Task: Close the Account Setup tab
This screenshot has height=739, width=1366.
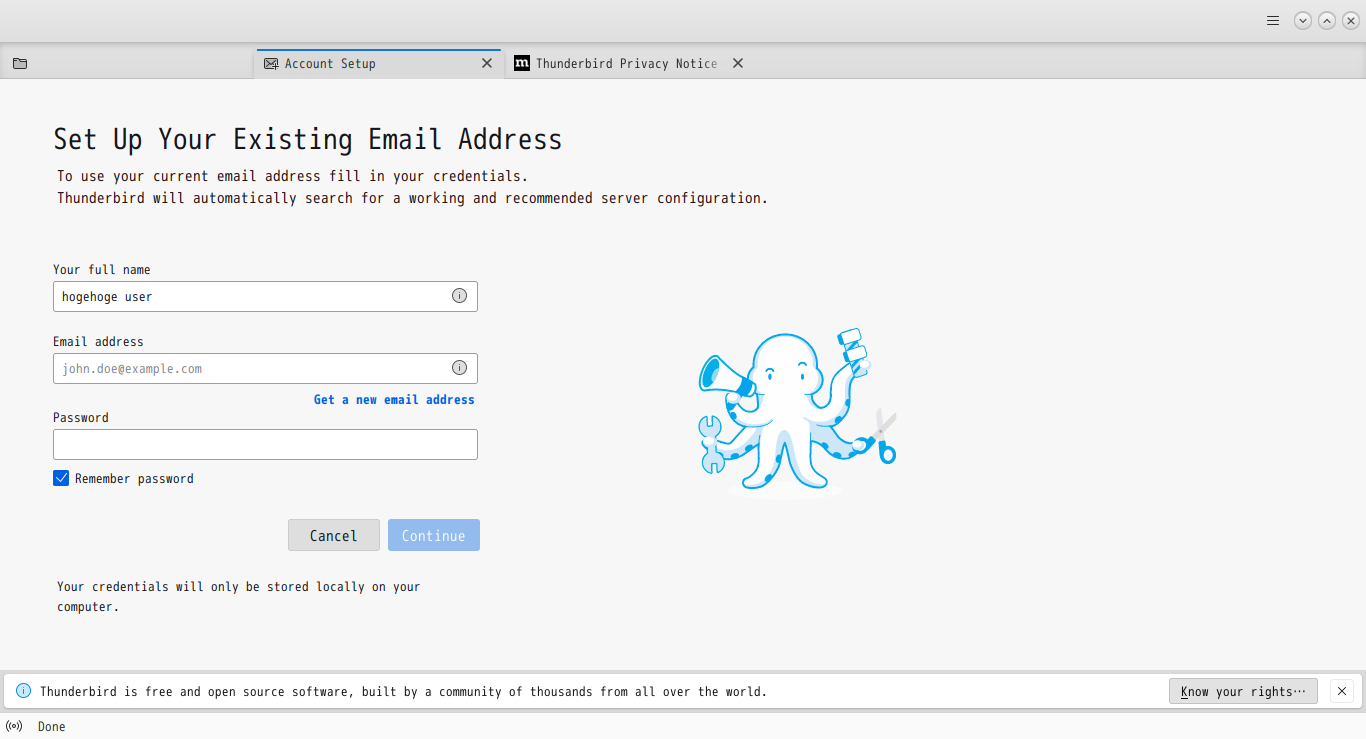Action: point(487,63)
